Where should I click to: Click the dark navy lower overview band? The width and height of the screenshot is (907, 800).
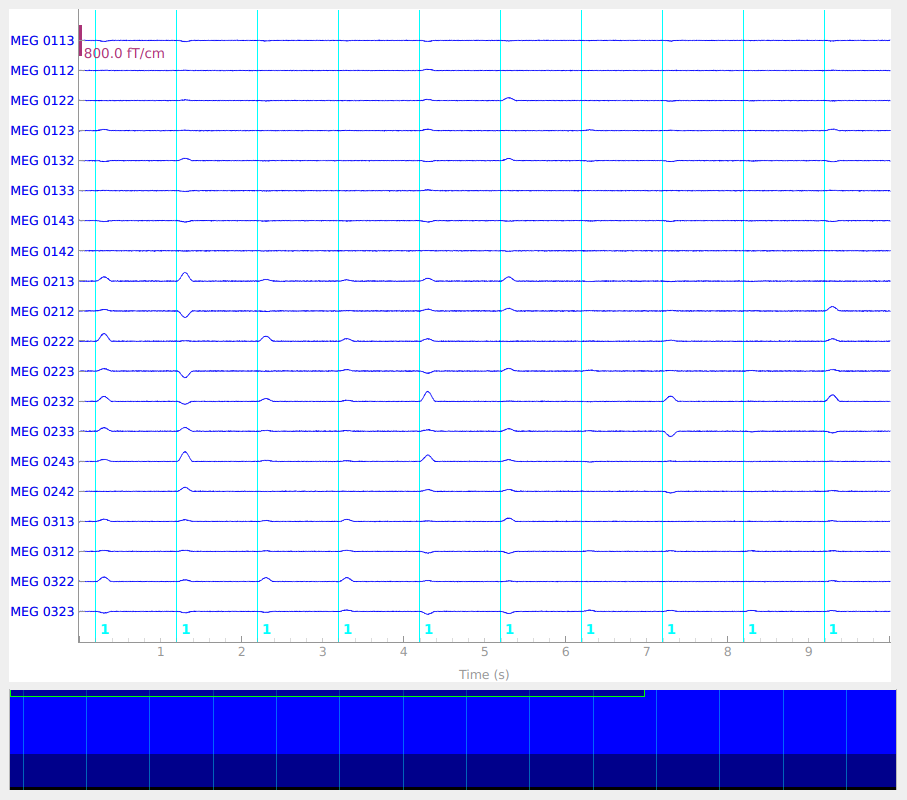point(452,770)
